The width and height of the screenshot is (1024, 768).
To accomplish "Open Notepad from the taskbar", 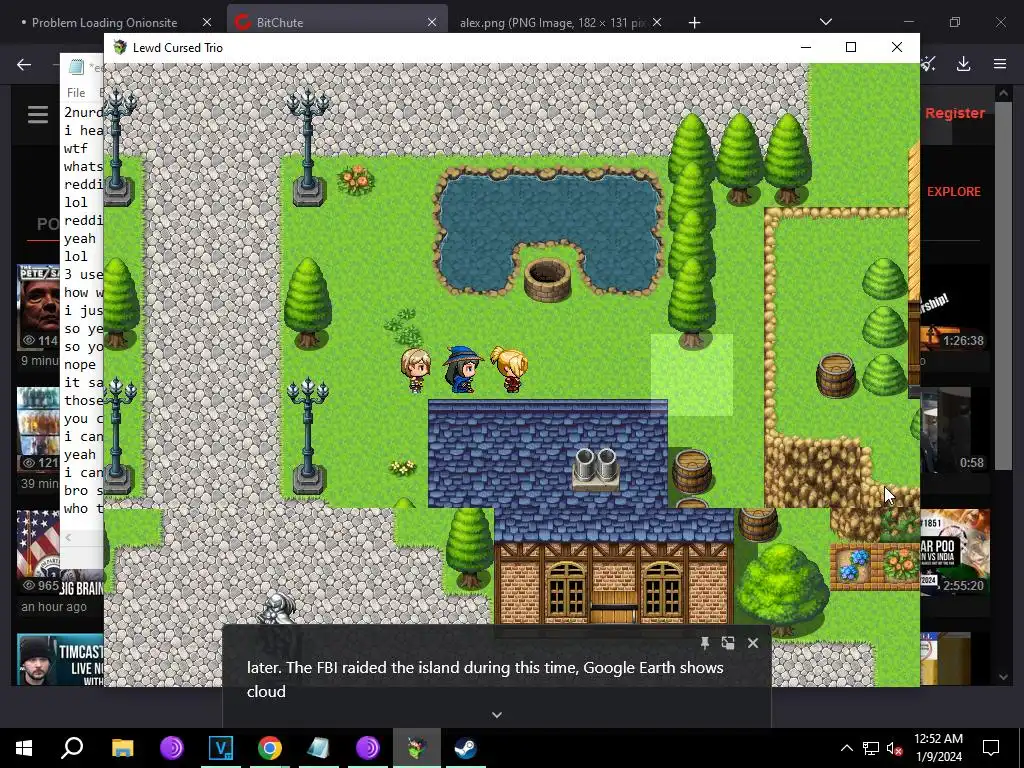I will coord(319,748).
